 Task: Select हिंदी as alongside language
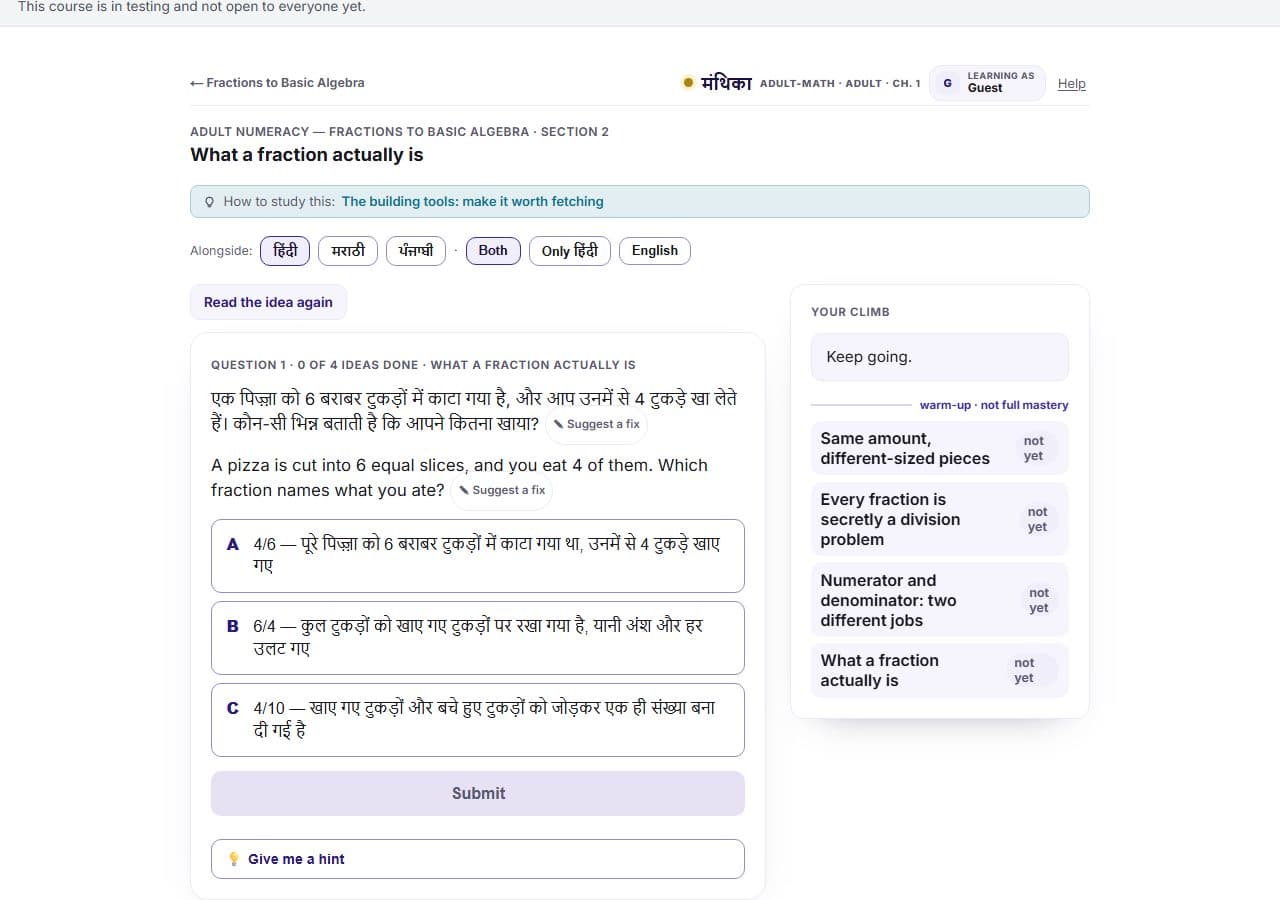285,251
